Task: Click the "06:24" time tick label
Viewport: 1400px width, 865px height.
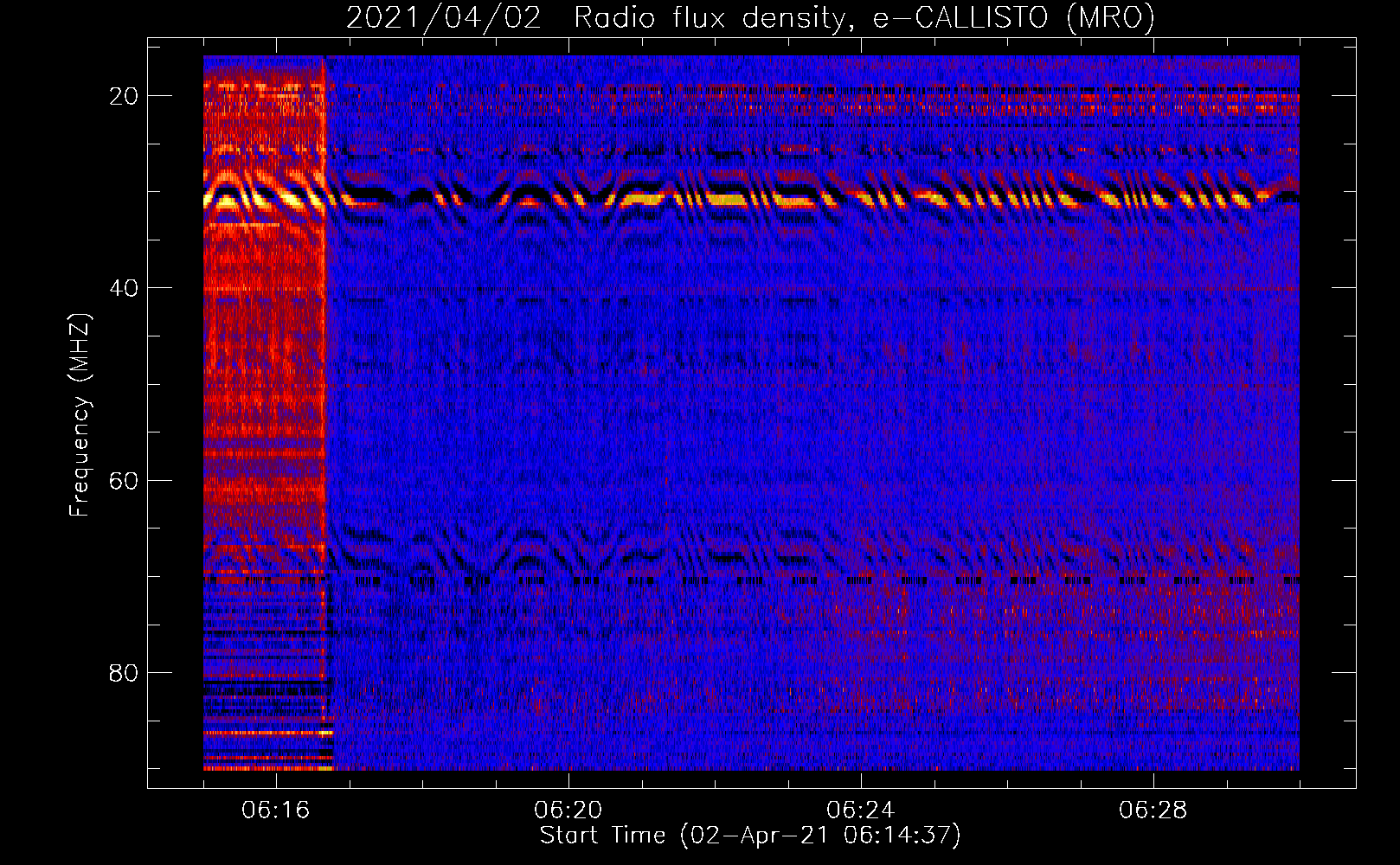Action: [x=861, y=811]
